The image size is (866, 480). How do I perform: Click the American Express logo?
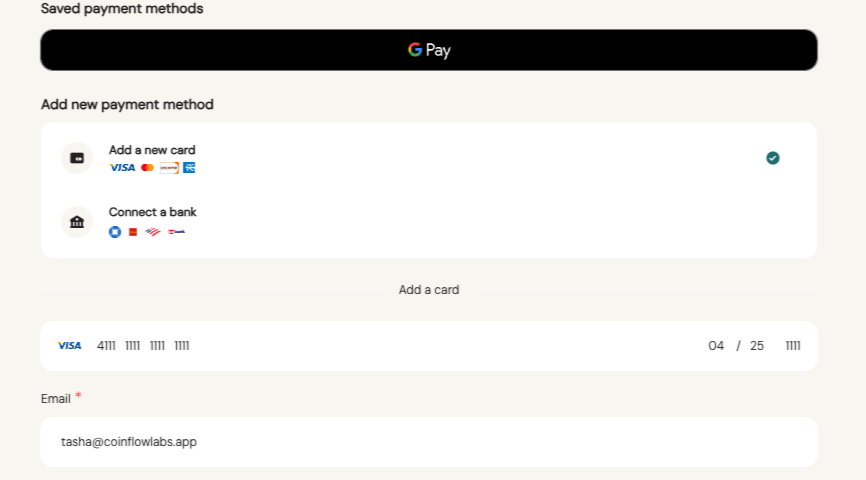(189, 167)
